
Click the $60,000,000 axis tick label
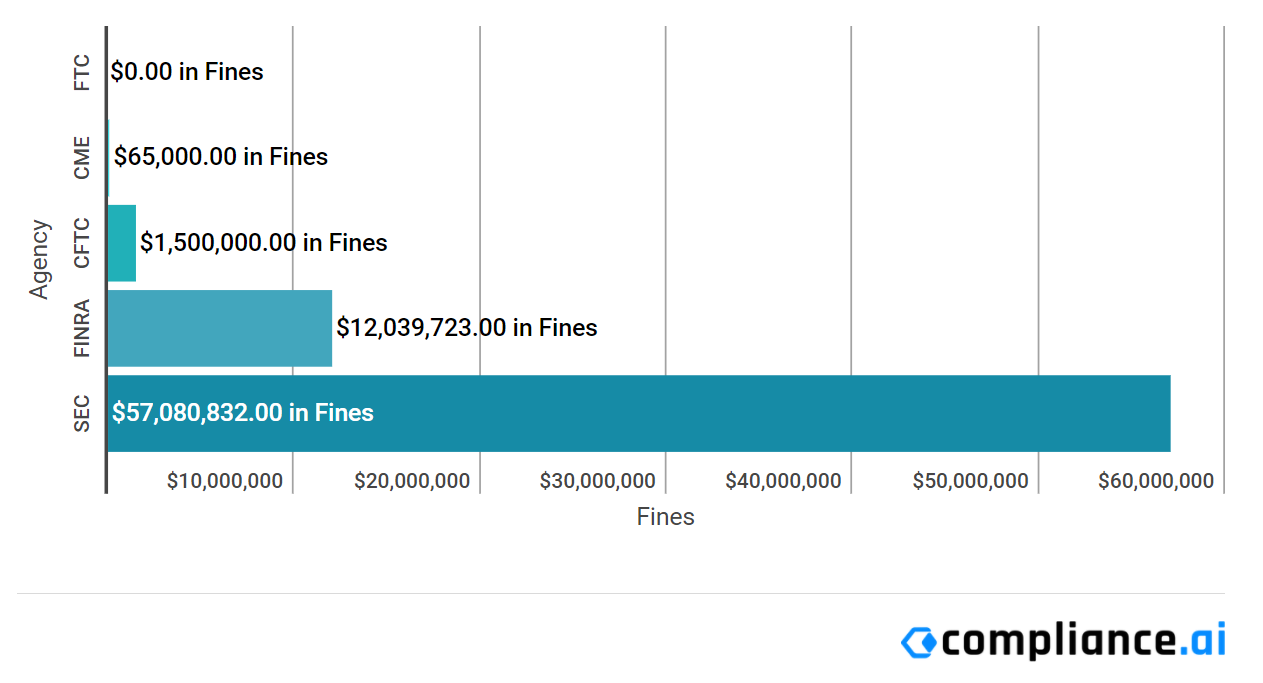(1156, 481)
